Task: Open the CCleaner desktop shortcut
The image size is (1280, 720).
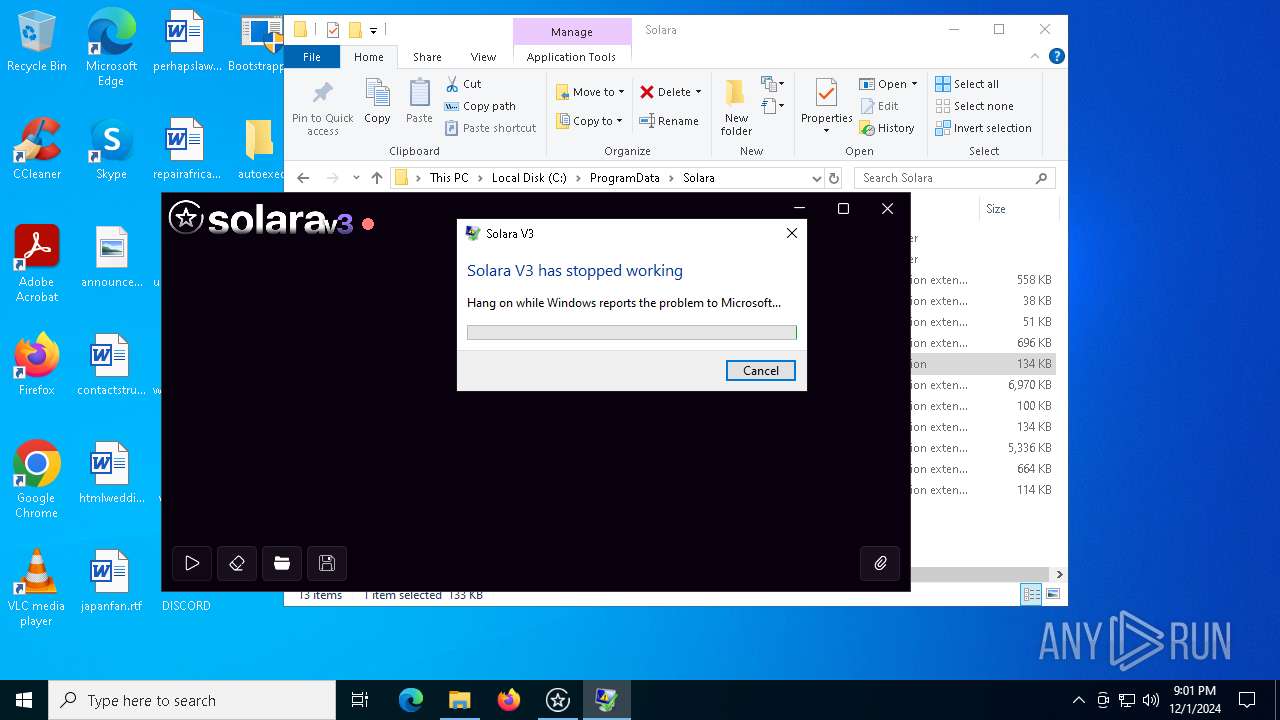Action: pyautogui.click(x=37, y=149)
